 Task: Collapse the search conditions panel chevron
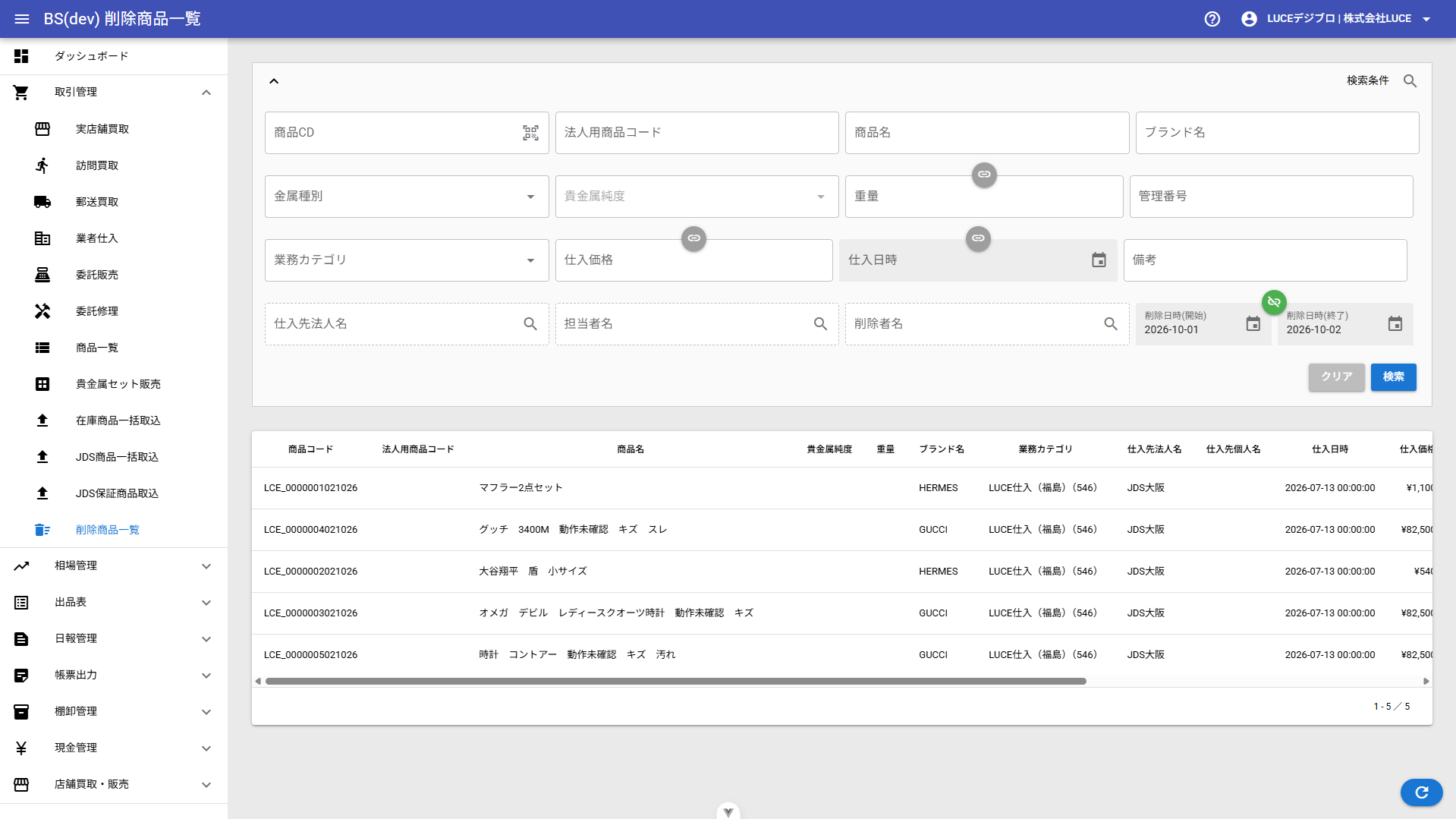(274, 81)
